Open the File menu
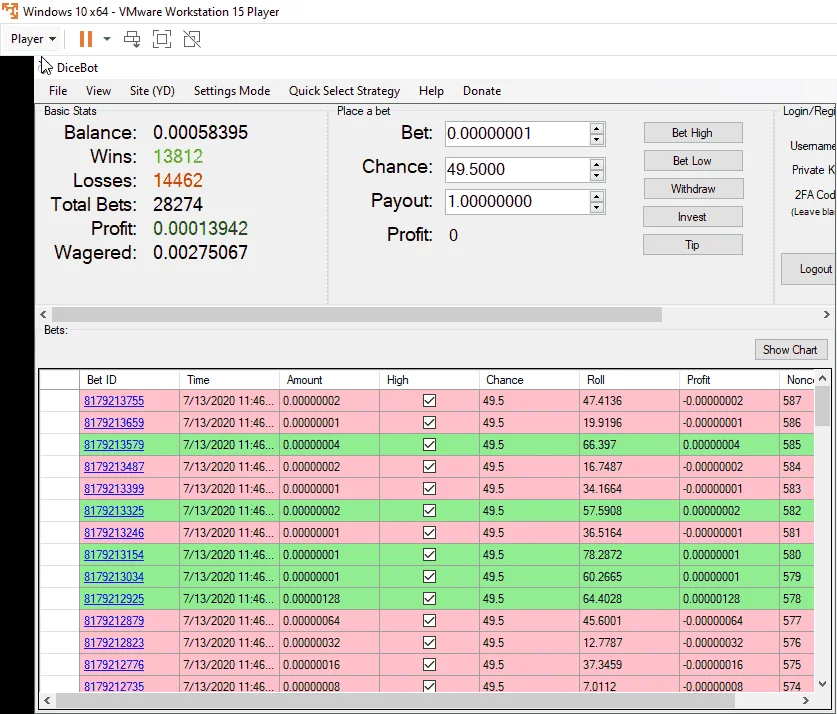This screenshot has width=837, height=714. (58, 91)
